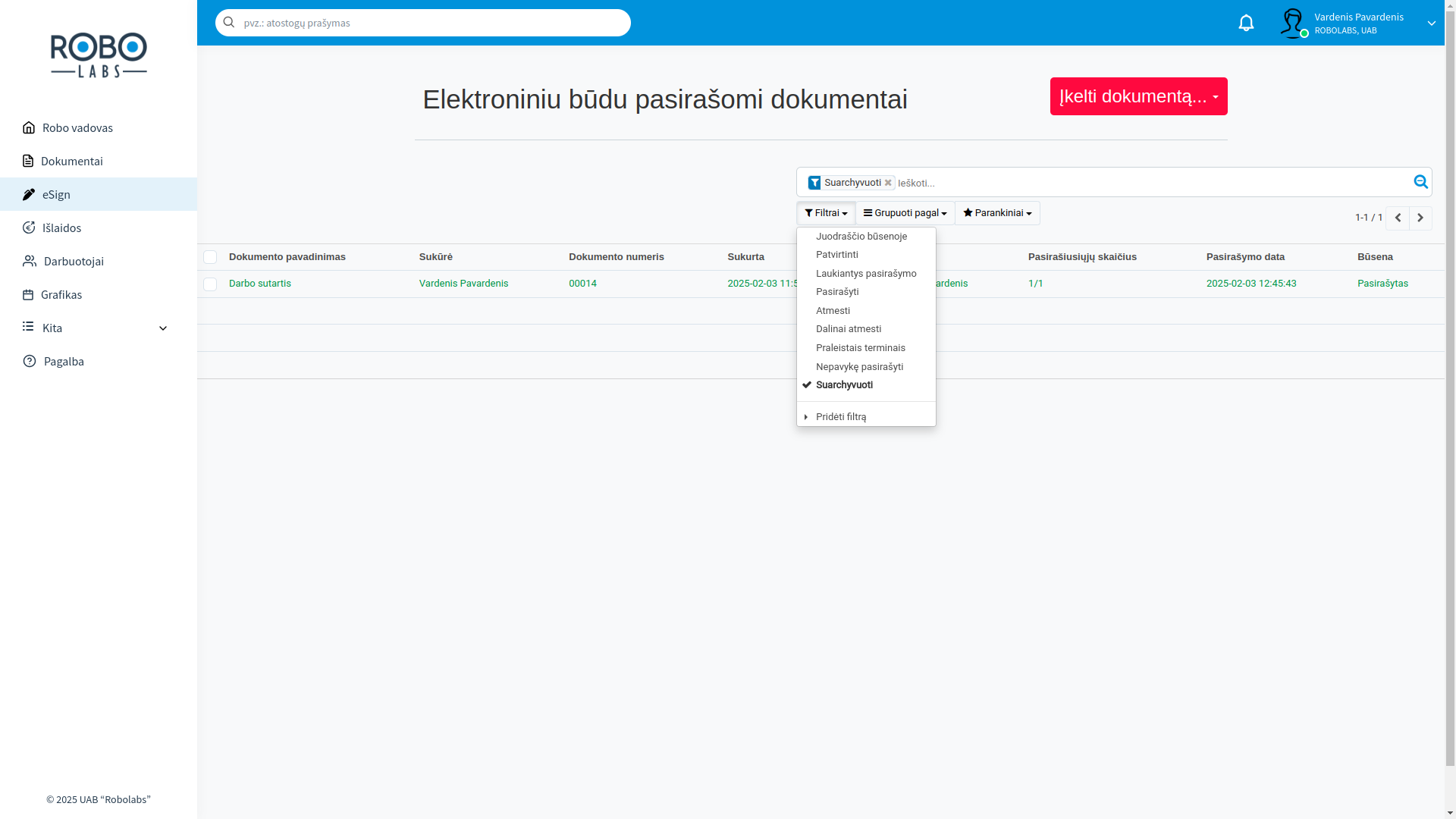This screenshot has height=819, width=1456.
Task: Click the user avatar icon
Action: point(1292,23)
